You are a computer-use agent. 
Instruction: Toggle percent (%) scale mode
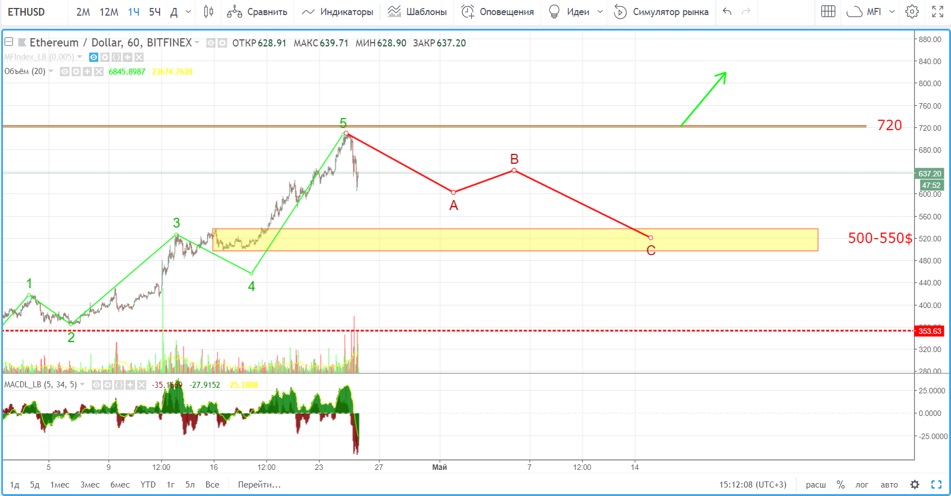840,485
